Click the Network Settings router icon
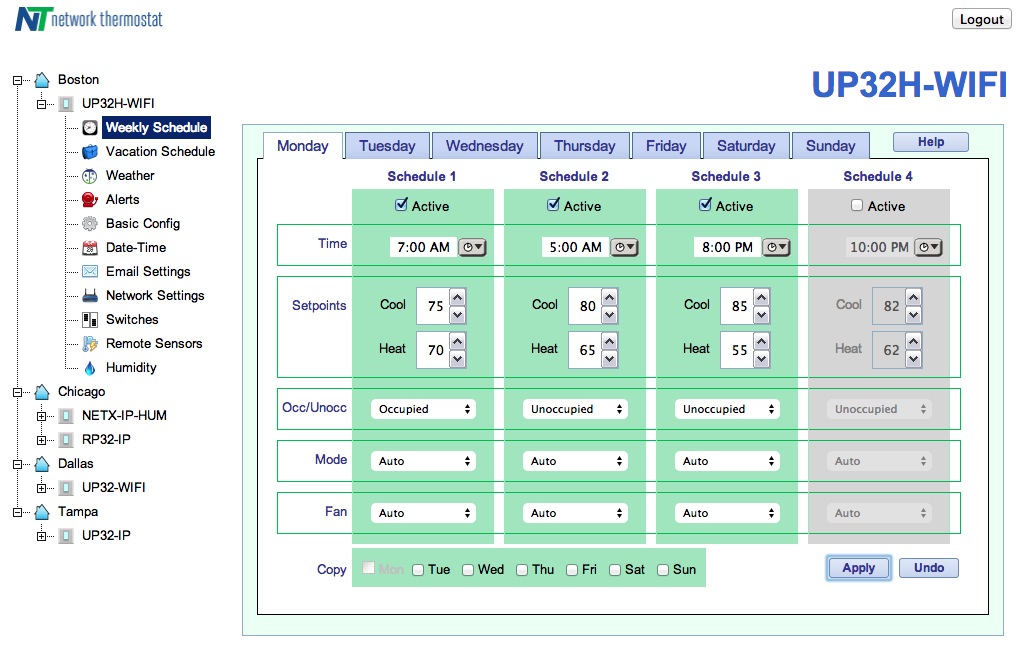Viewport: 1018px width, 649px height. pos(90,296)
